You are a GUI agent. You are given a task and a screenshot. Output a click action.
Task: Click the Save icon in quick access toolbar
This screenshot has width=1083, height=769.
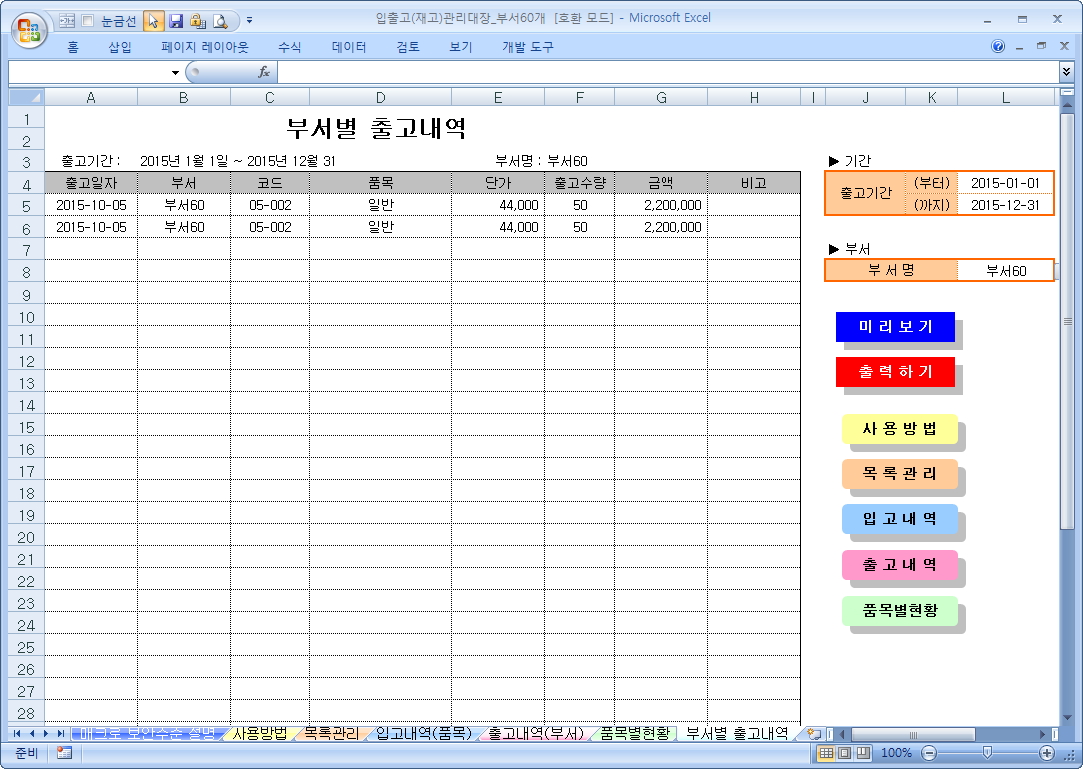point(176,20)
